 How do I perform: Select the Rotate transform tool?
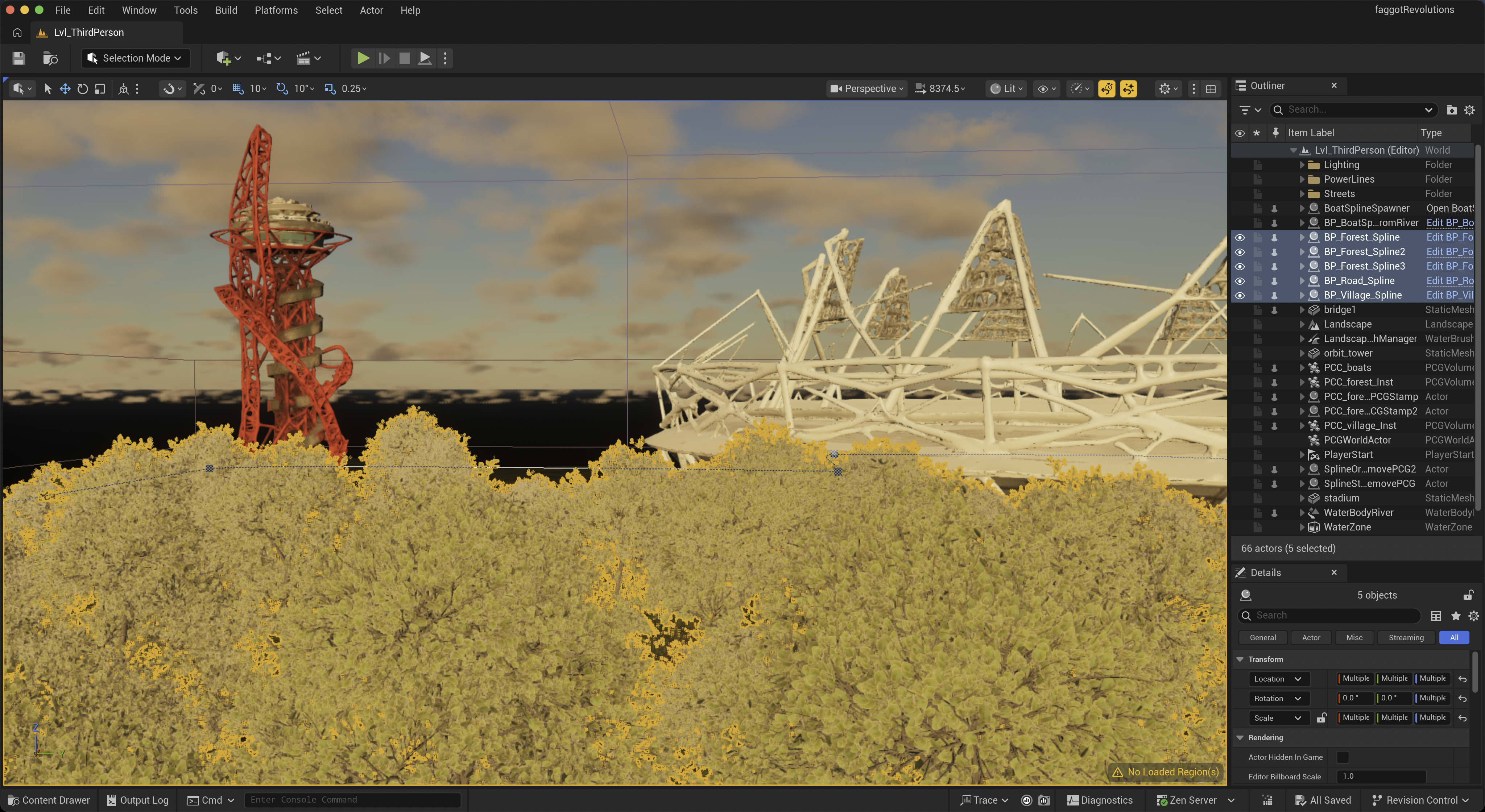click(x=82, y=89)
